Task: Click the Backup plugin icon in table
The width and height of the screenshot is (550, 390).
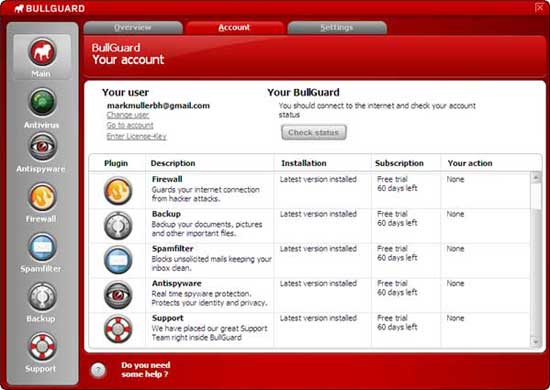Action: [x=118, y=225]
